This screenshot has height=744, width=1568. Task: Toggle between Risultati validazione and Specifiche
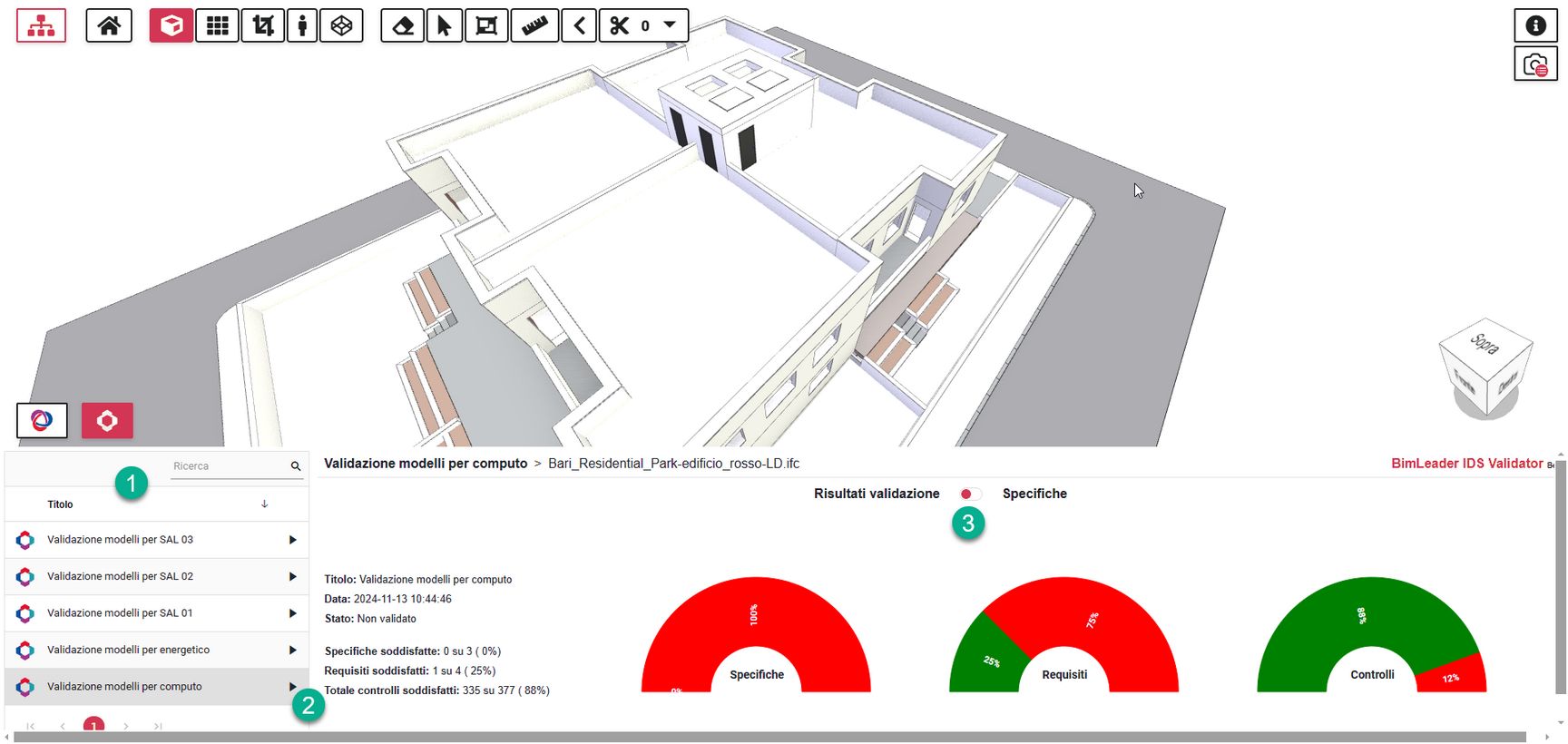click(x=970, y=494)
